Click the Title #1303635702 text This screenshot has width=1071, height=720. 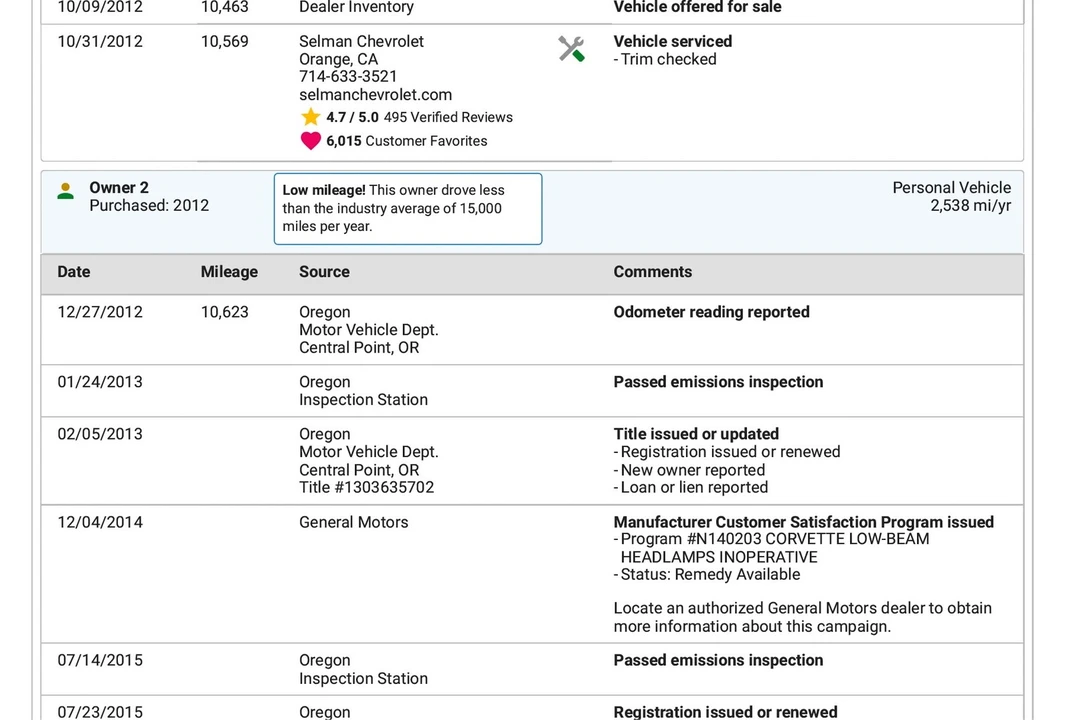[x=366, y=488]
